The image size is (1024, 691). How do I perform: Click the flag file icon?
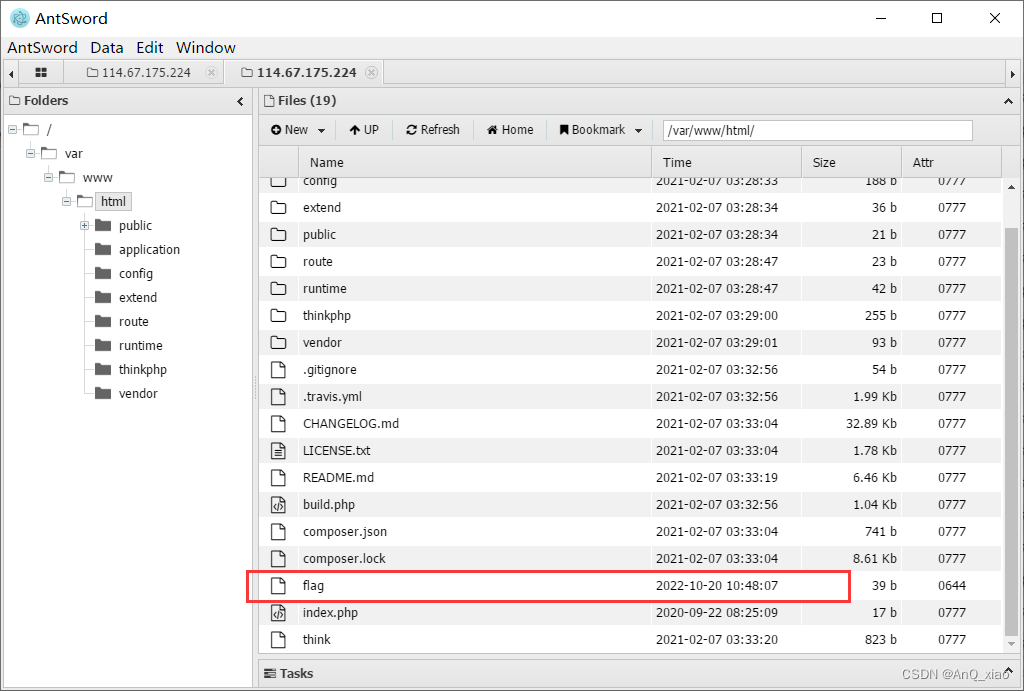[x=278, y=585]
